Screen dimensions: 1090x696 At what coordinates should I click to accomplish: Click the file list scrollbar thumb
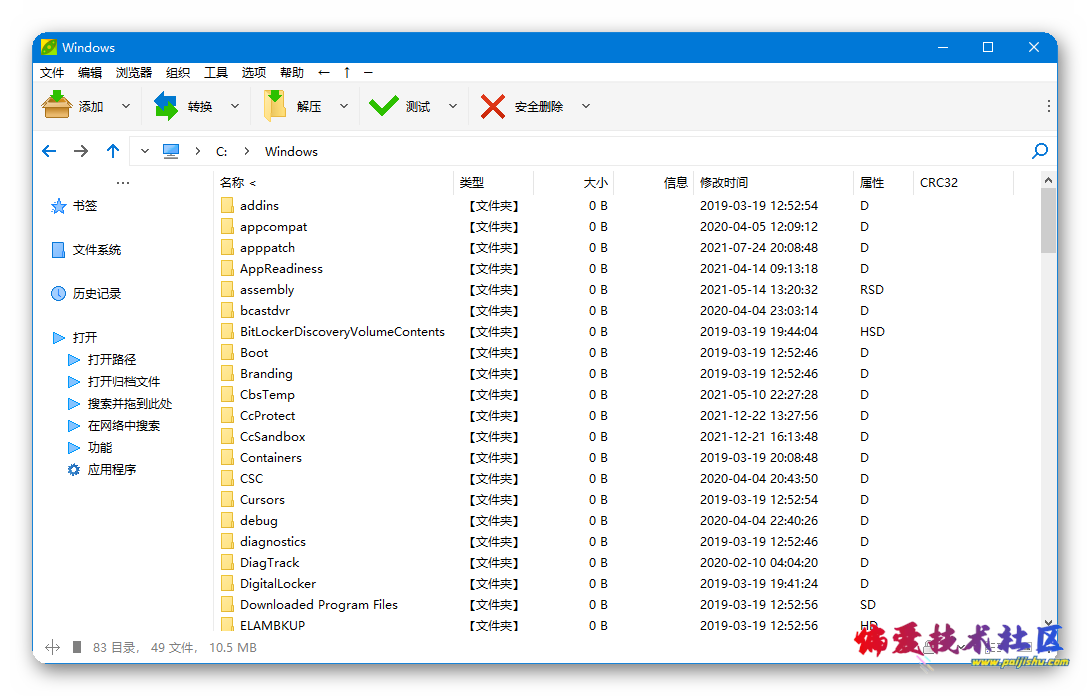tap(1048, 221)
